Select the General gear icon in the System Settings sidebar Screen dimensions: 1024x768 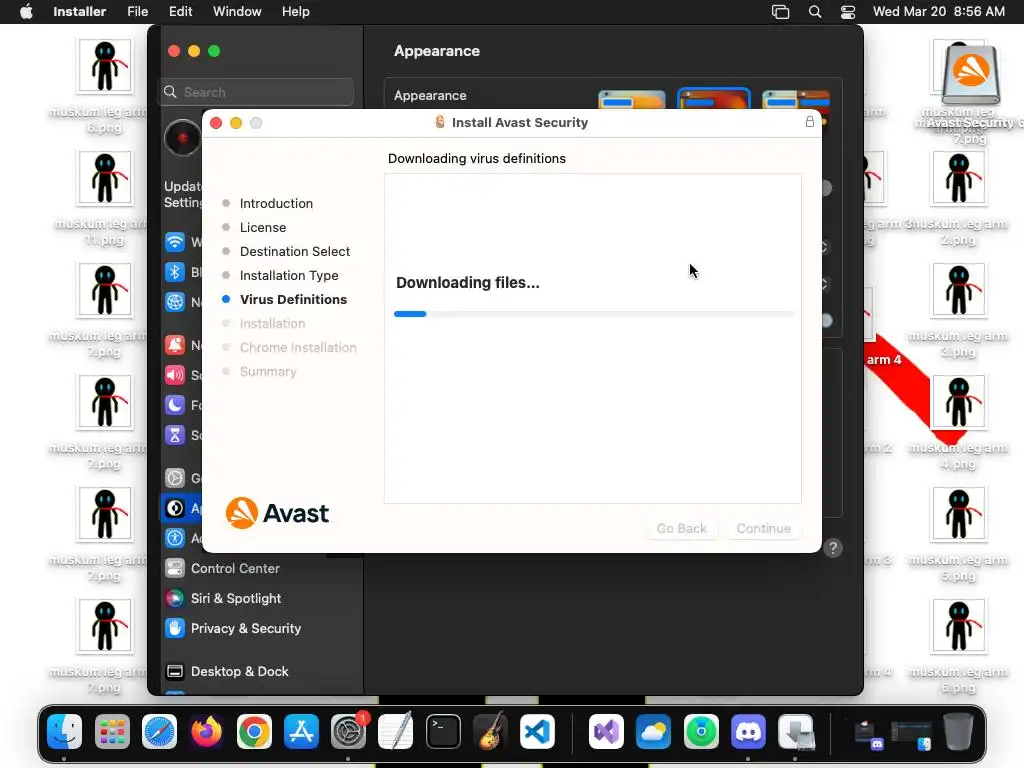coord(175,478)
